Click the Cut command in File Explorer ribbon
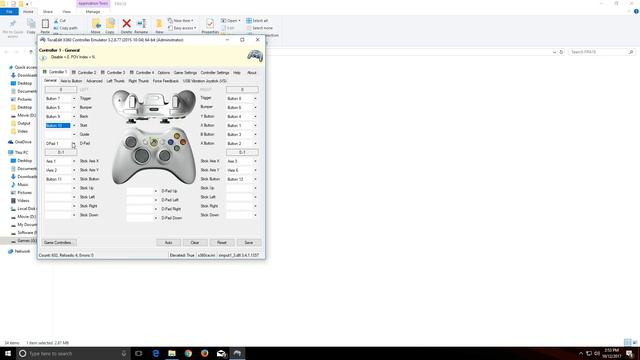The height and width of the screenshot is (360, 640). pos(60,21)
